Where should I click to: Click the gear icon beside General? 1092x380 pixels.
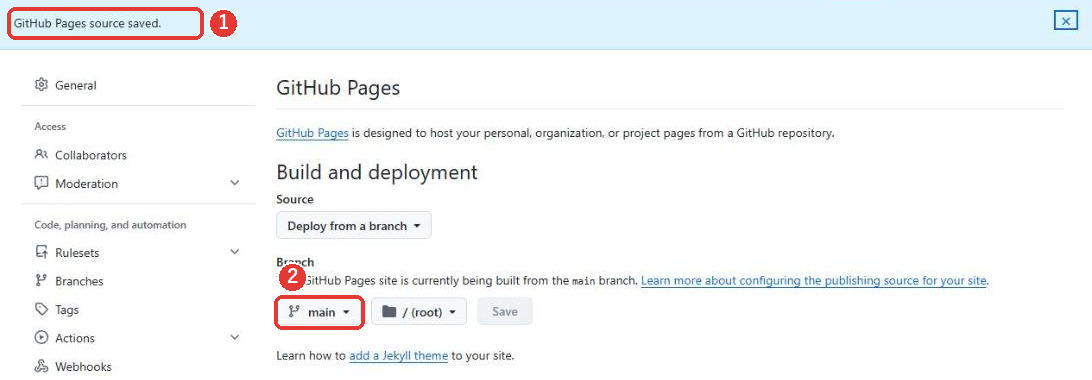pyautogui.click(x=41, y=85)
